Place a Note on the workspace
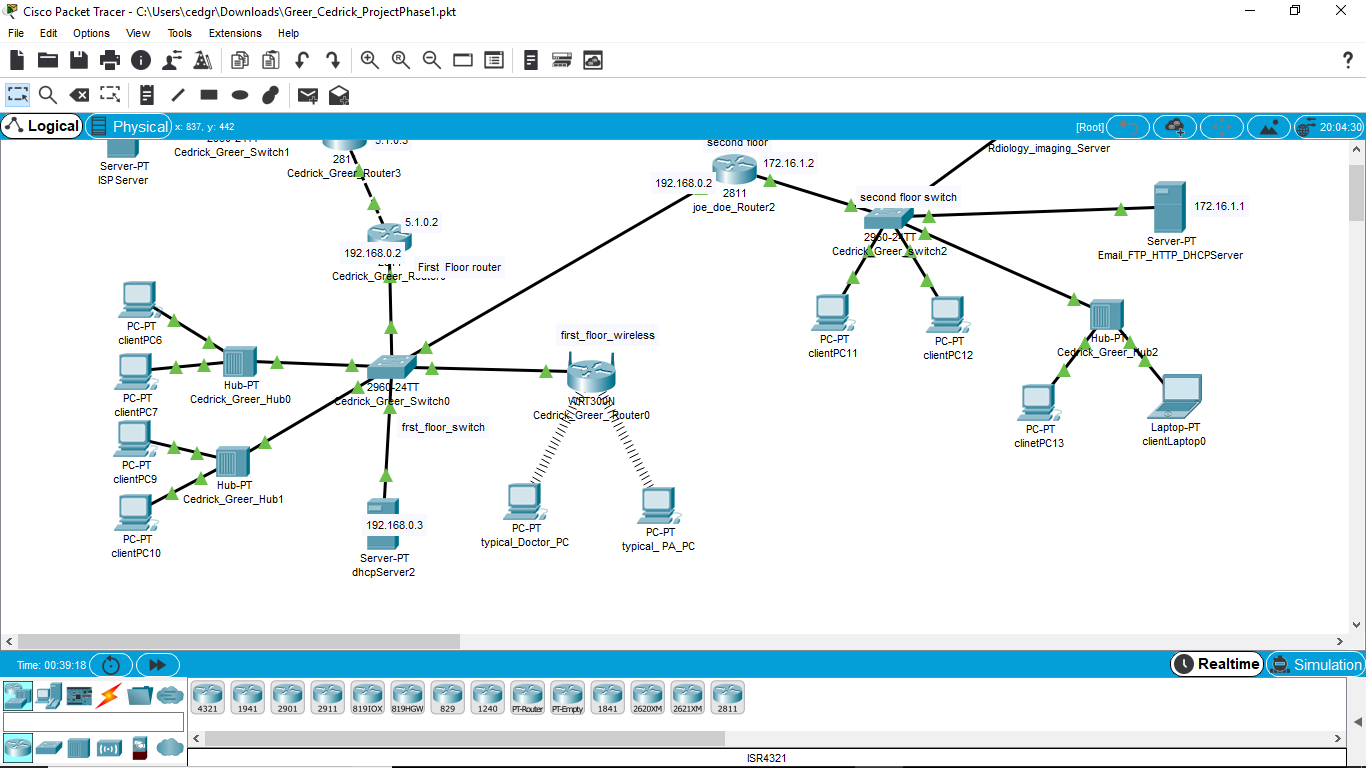 click(x=147, y=95)
